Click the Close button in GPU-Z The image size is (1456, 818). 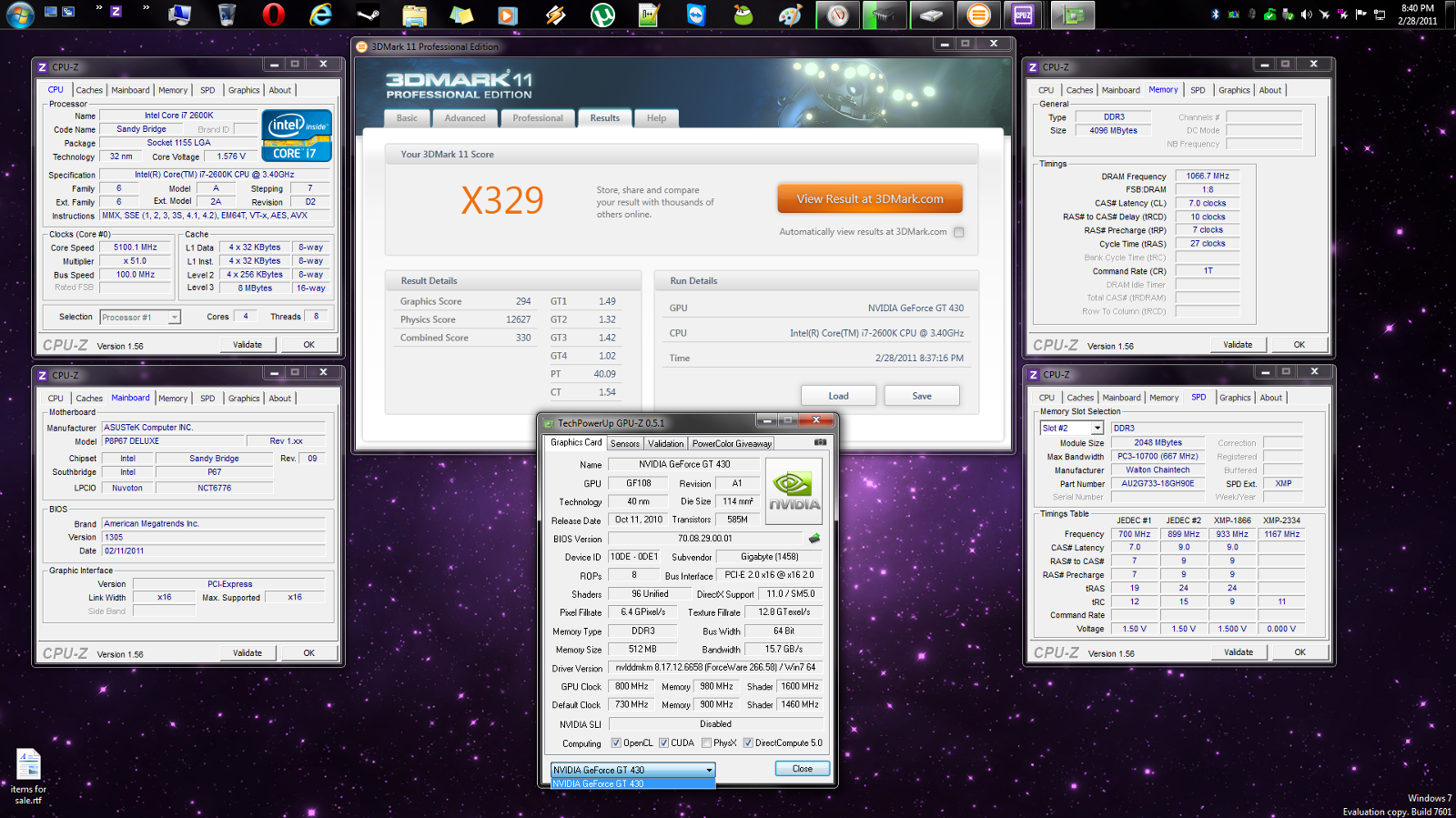point(803,769)
